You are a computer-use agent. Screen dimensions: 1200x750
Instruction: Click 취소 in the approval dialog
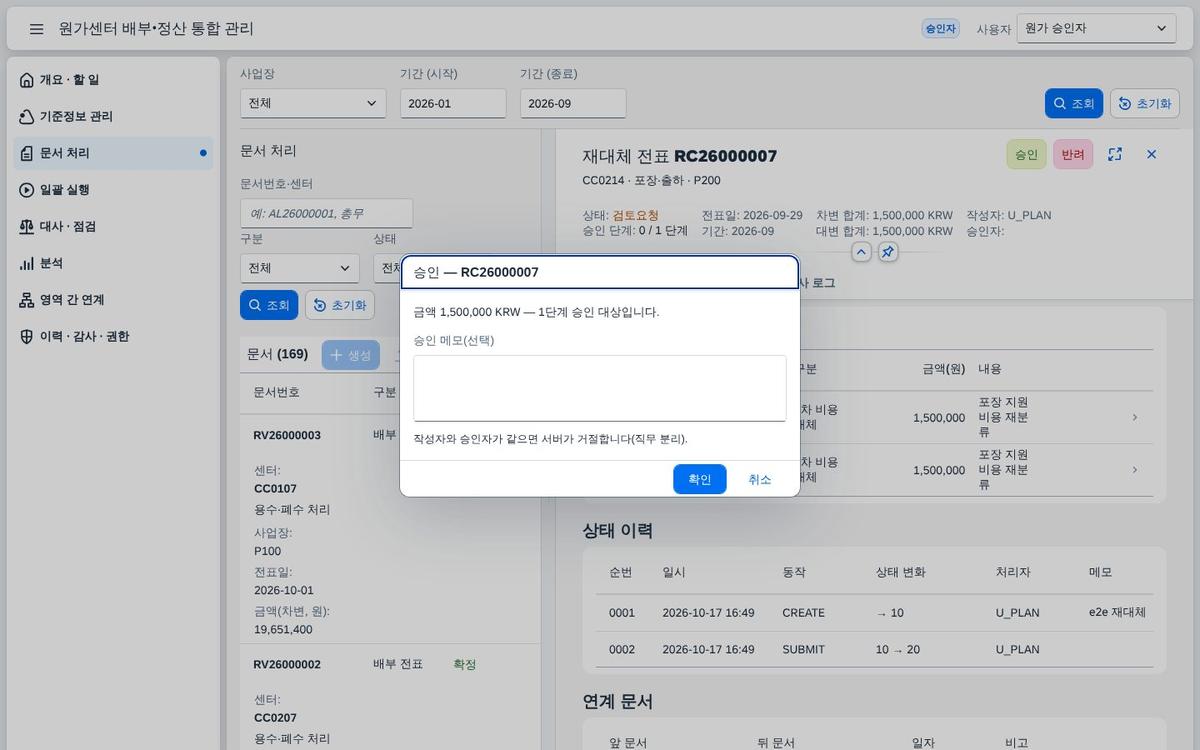click(x=760, y=479)
